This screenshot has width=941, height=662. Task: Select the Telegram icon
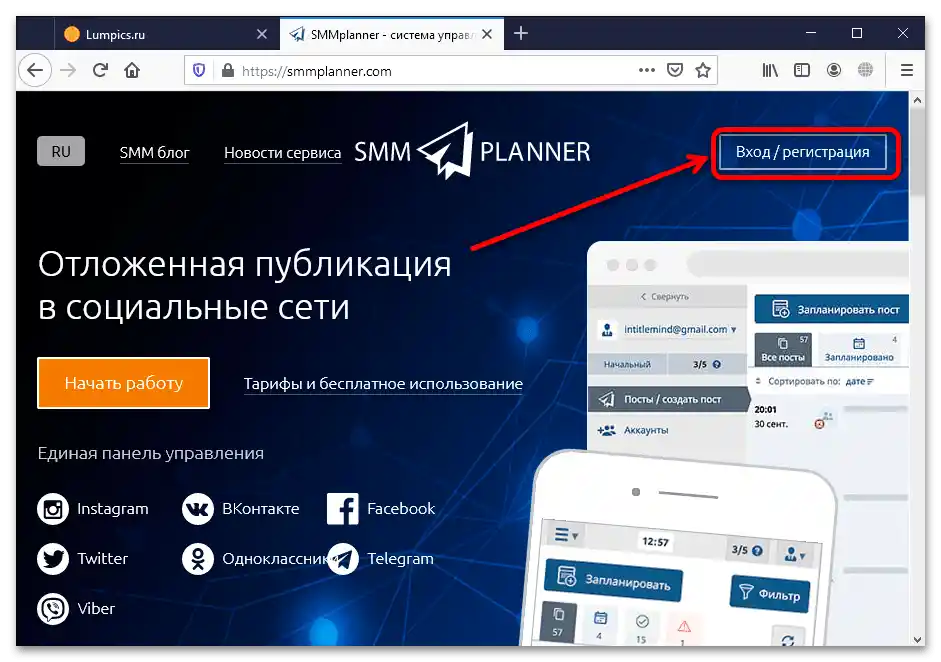click(343, 559)
